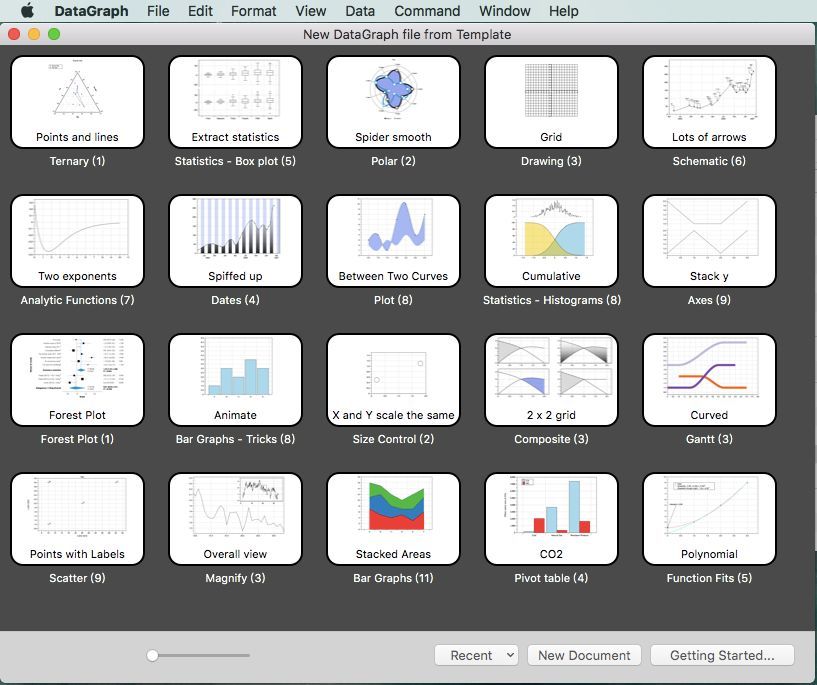
Task: Open the Forest Plot template
Action: (x=77, y=380)
